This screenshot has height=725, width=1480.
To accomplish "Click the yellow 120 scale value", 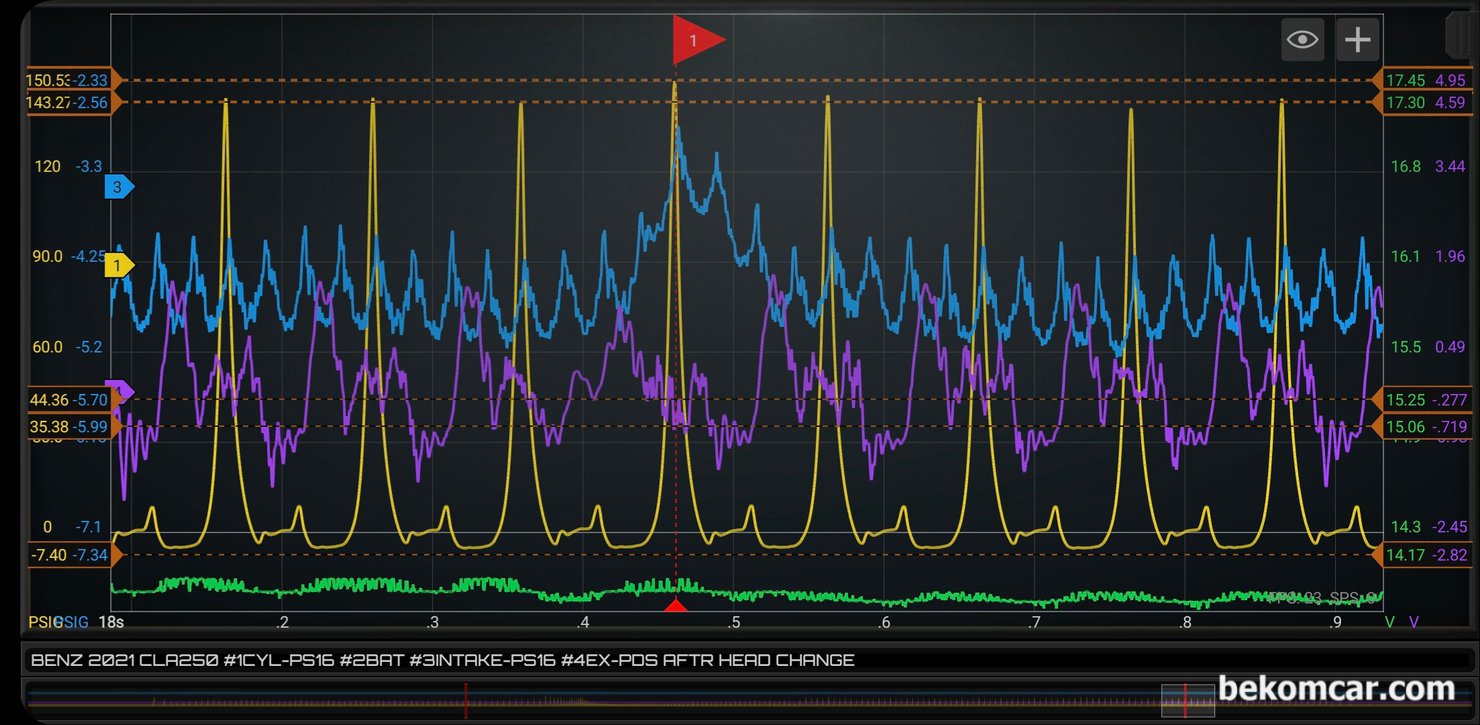I will (48, 166).
